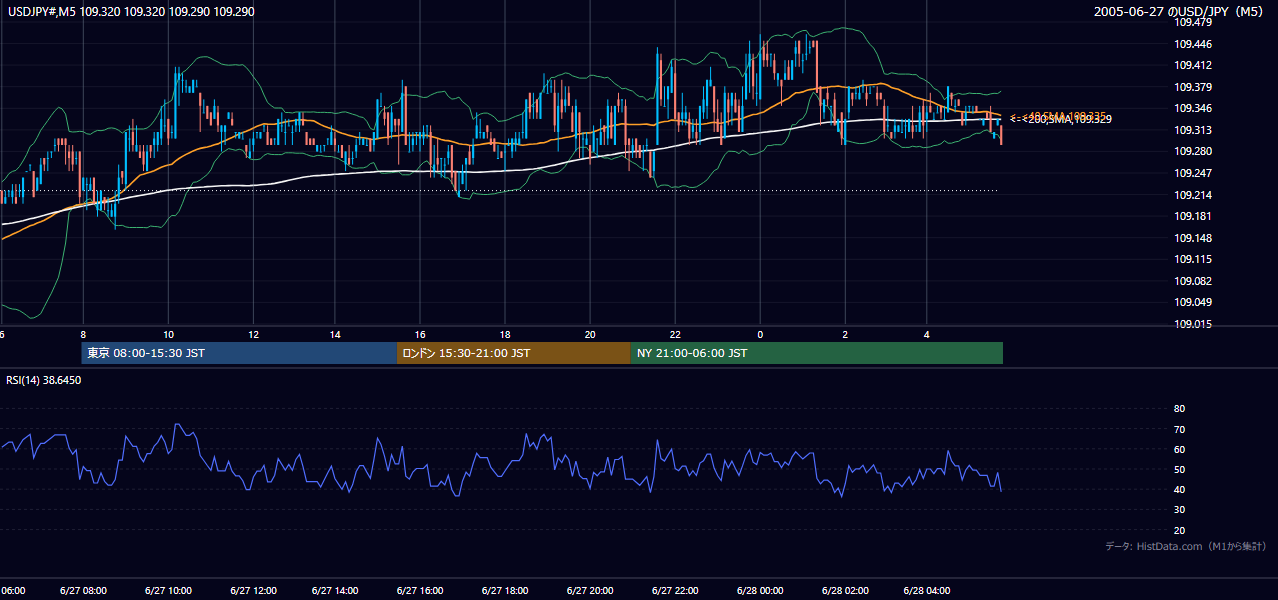
Task: Click the NY 21:00-06:00 JST session bar
Action: 817,353
